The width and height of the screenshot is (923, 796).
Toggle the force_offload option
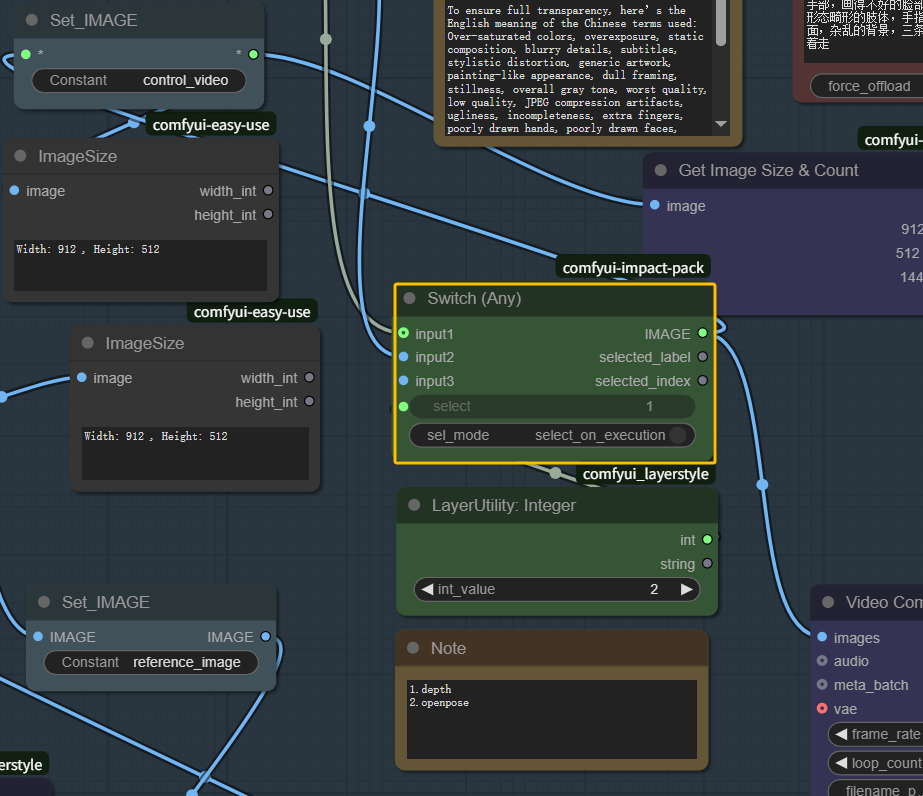(x=866, y=86)
